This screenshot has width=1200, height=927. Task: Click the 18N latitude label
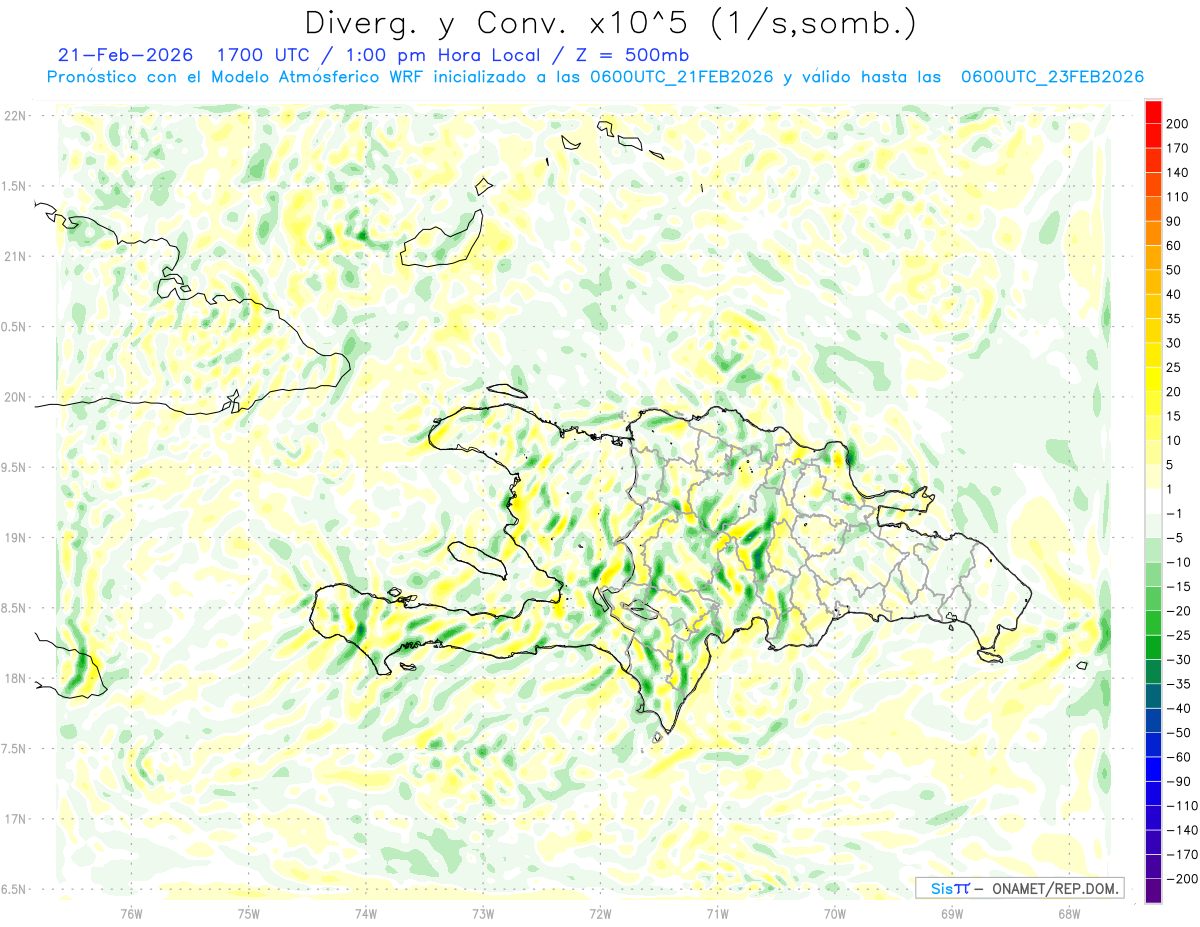[15, 678]
